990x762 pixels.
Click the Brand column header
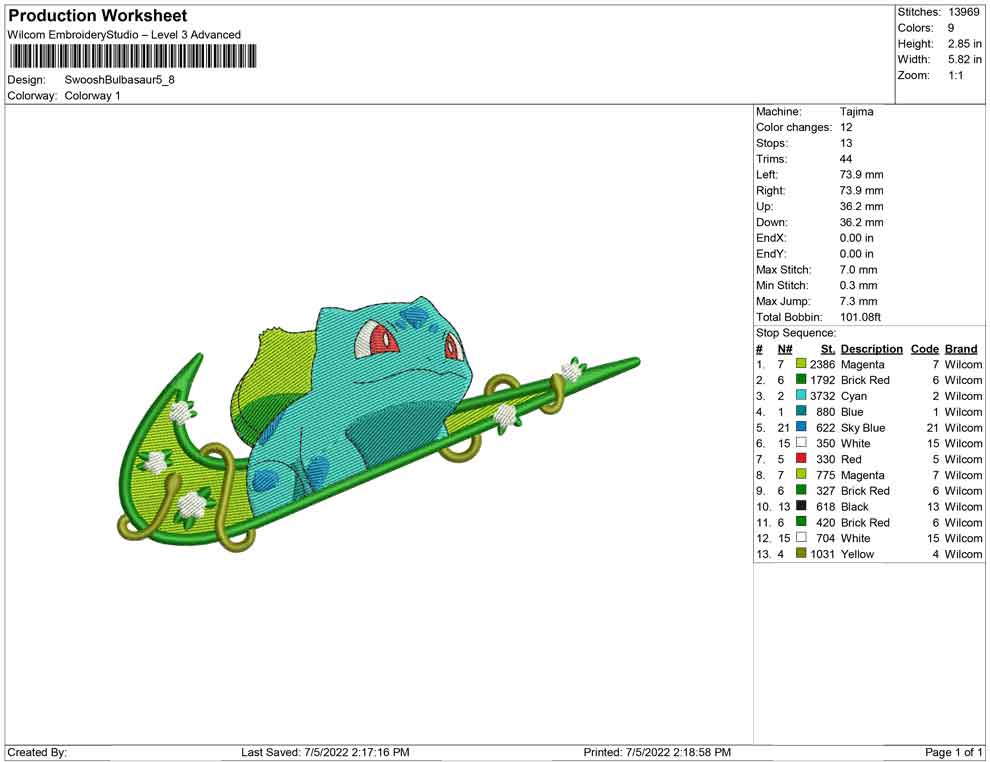963,349
